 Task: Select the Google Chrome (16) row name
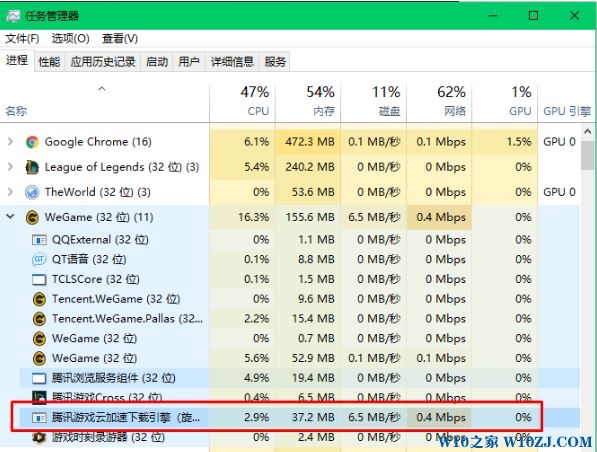98,142
